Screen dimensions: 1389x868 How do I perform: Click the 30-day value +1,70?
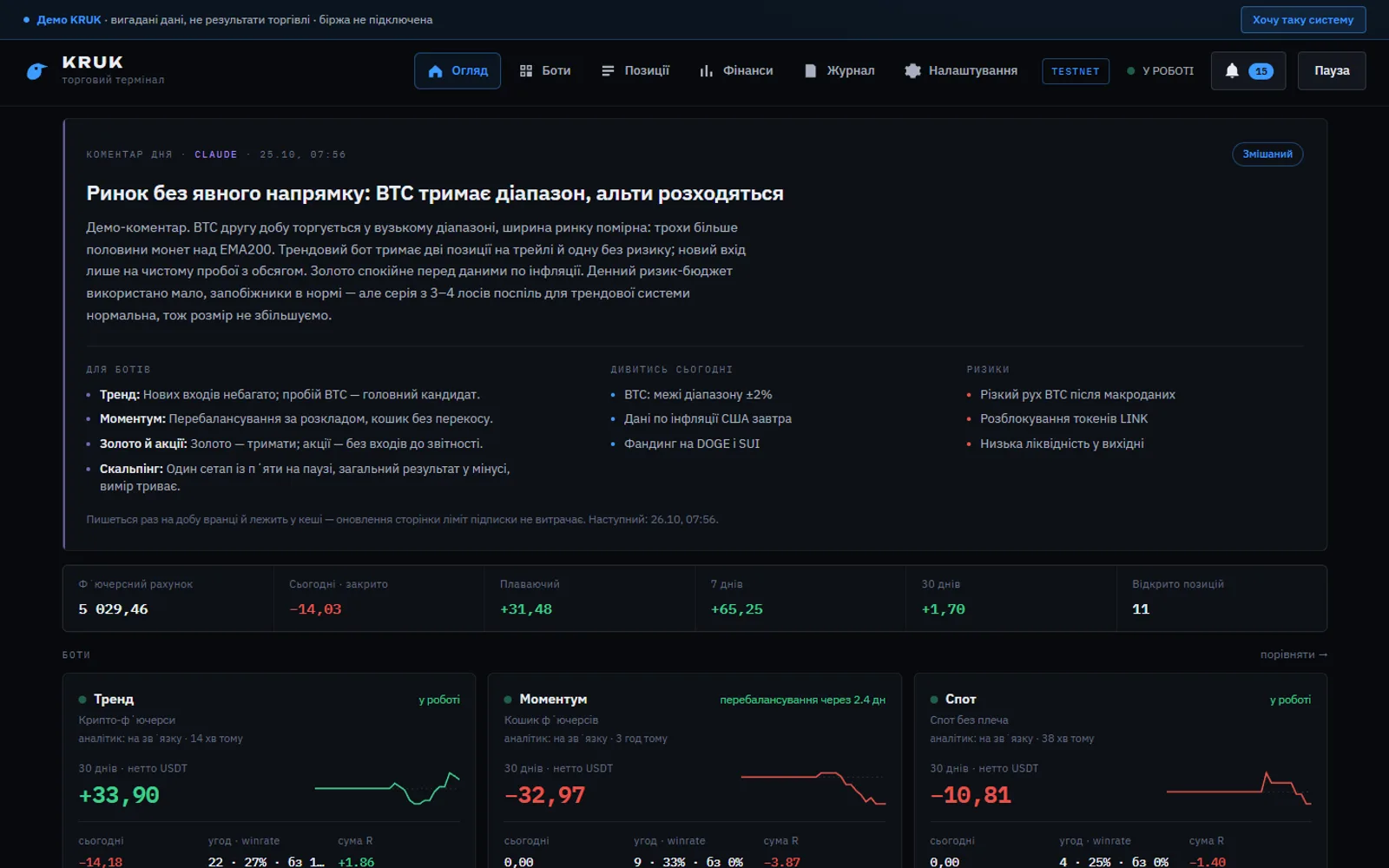point(943,609)
